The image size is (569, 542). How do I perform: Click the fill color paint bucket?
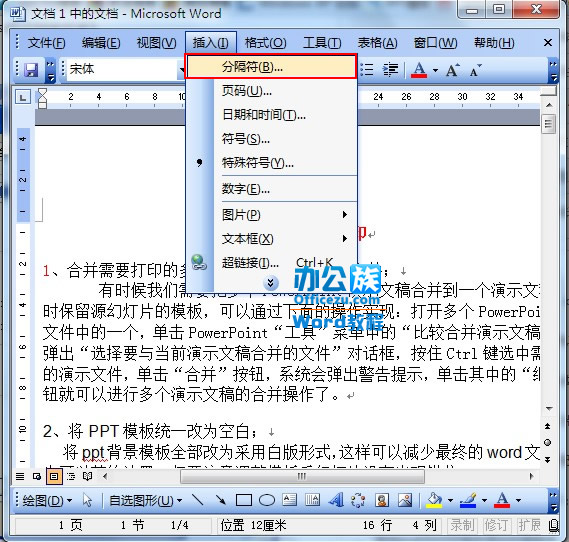coord(434,501)
